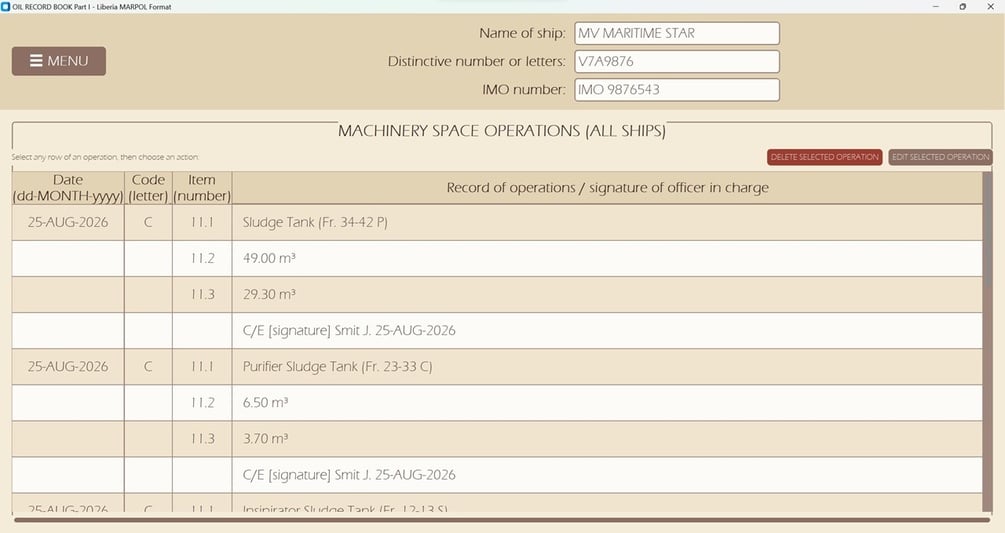Click Item (number) column header

(202, 188)
